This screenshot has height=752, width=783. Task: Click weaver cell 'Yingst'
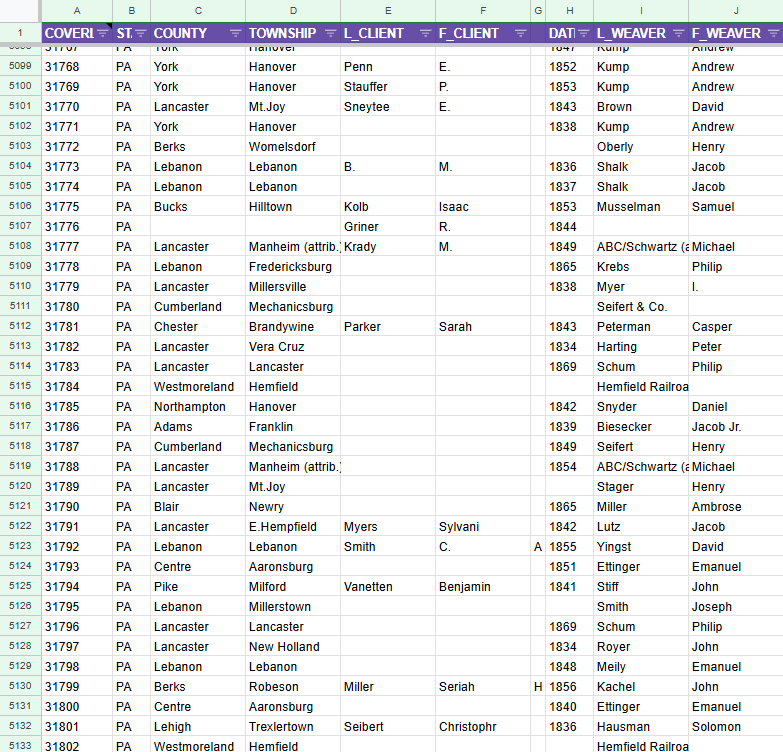(x=641, y=546)
